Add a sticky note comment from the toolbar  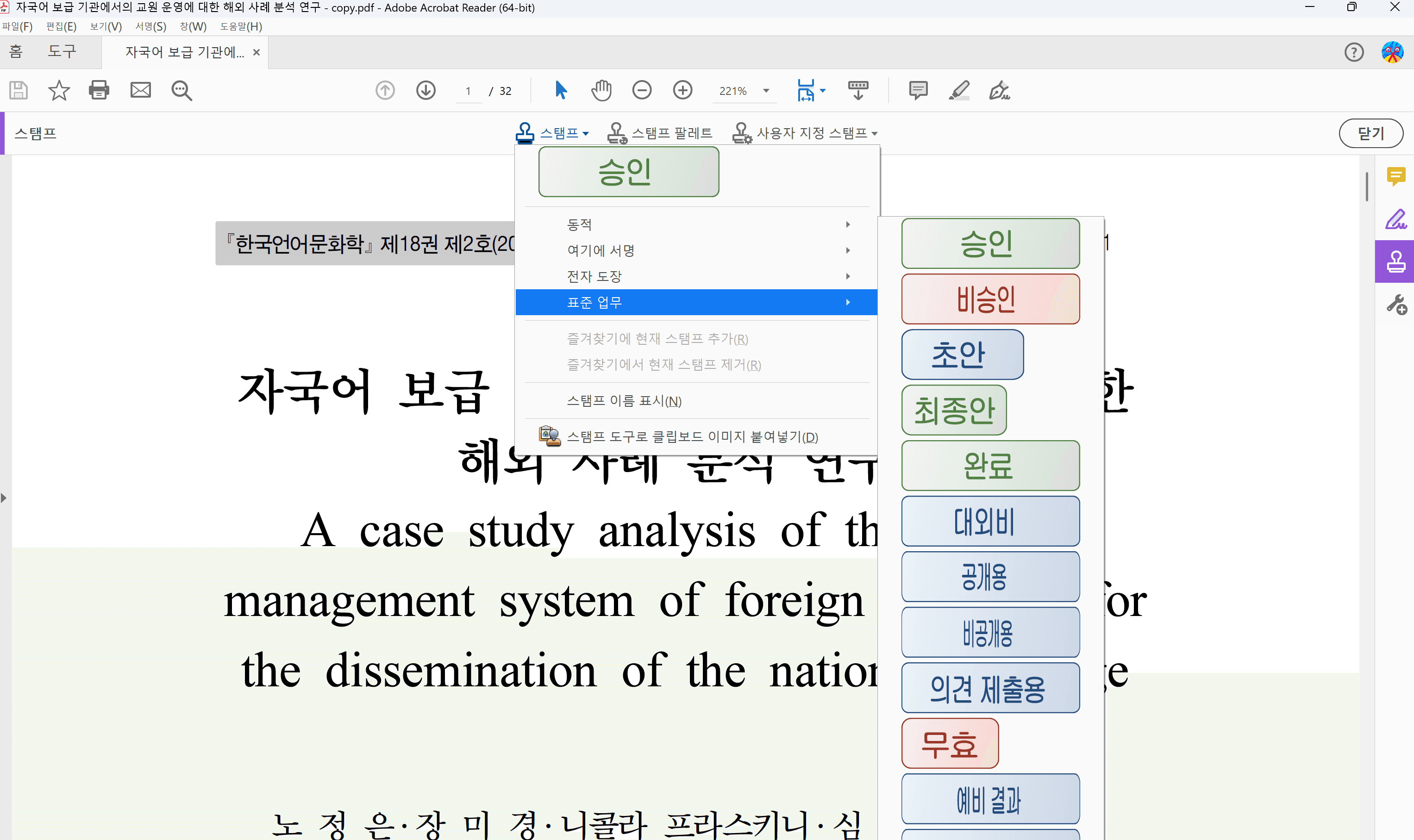918,91
